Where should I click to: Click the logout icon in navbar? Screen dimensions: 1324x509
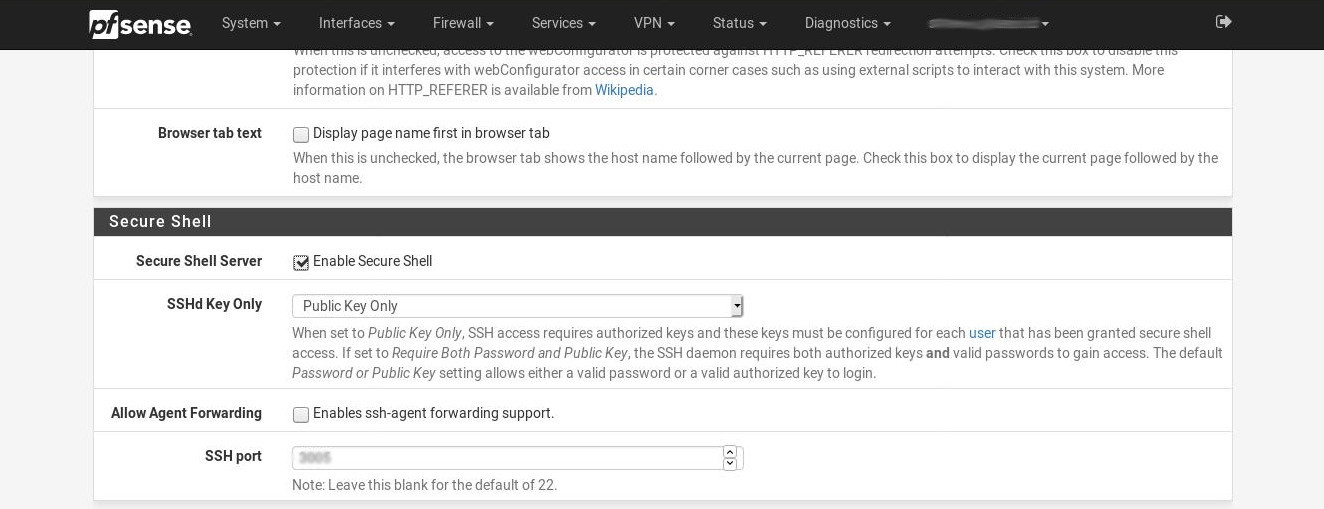[x=1223, y=22]
